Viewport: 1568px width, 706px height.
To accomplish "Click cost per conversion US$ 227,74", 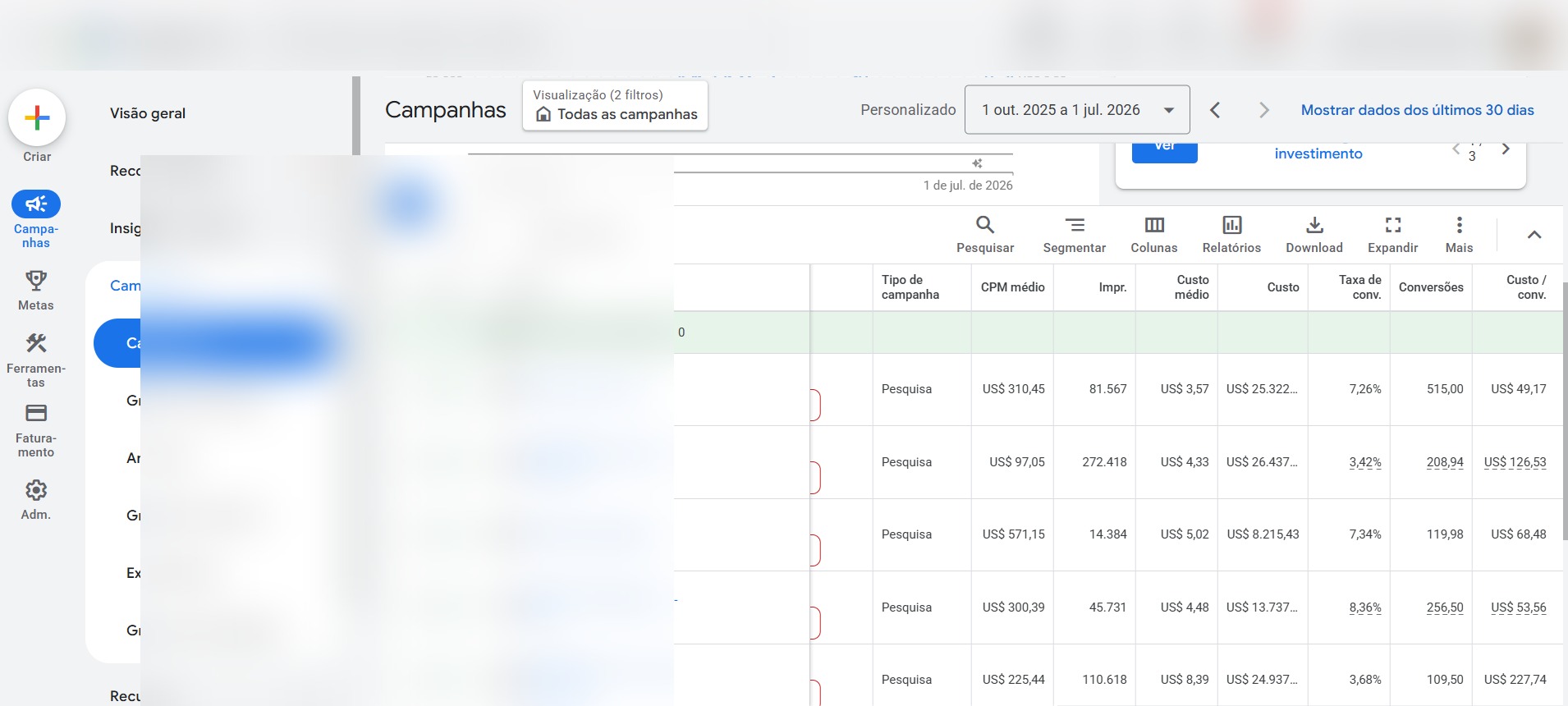I will click(1515, 680).
